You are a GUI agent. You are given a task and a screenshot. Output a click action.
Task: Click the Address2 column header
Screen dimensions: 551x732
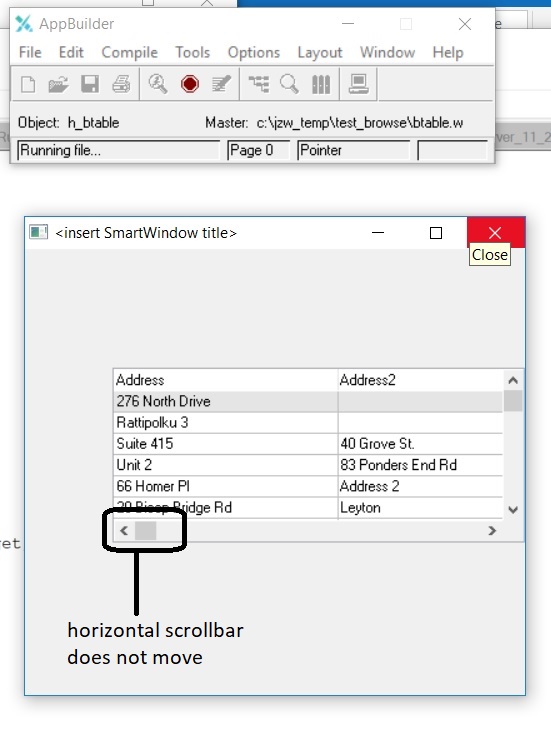pyautogui.click(x=420, y=380)
